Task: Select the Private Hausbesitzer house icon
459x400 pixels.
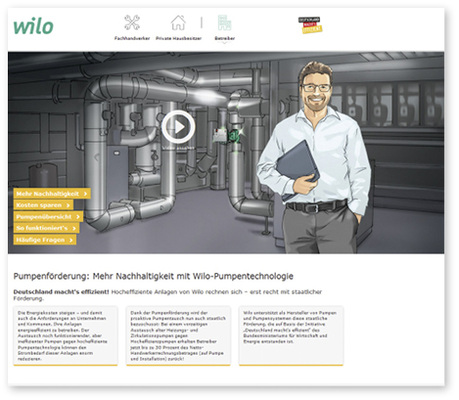Action: [x=178, y=23]
